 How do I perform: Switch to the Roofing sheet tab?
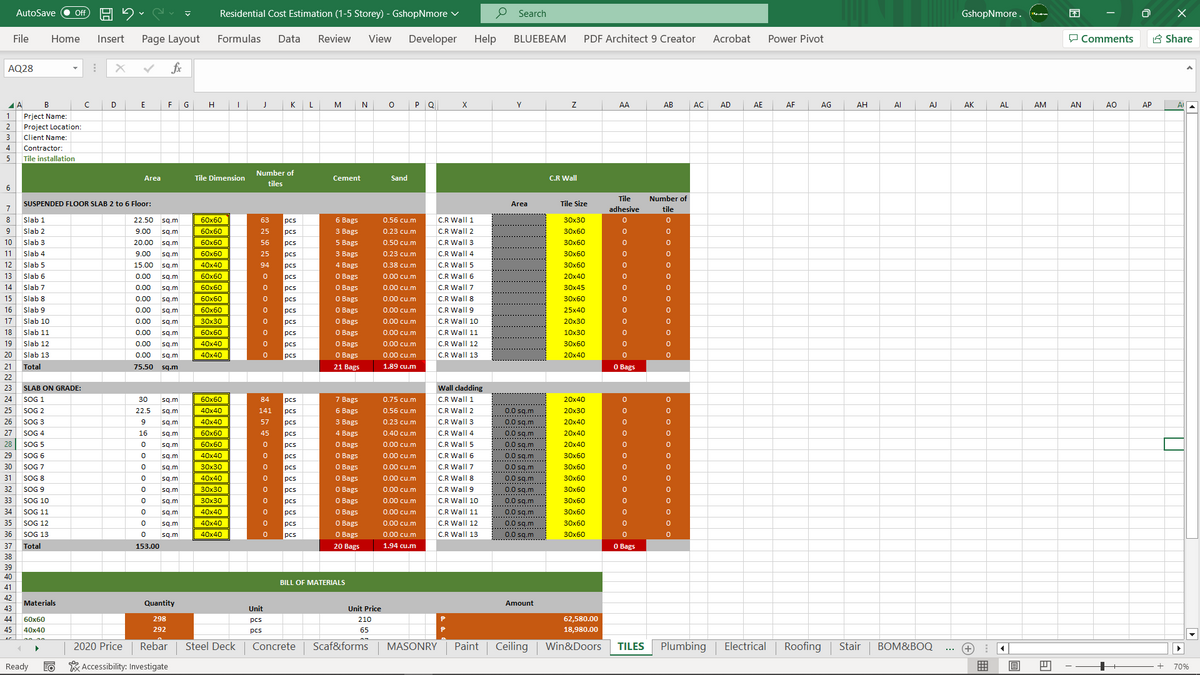[802, 647]
